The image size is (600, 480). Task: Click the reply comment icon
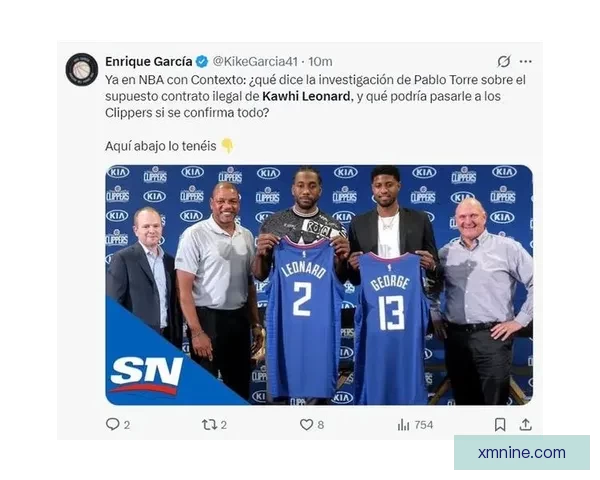[112, 424]
